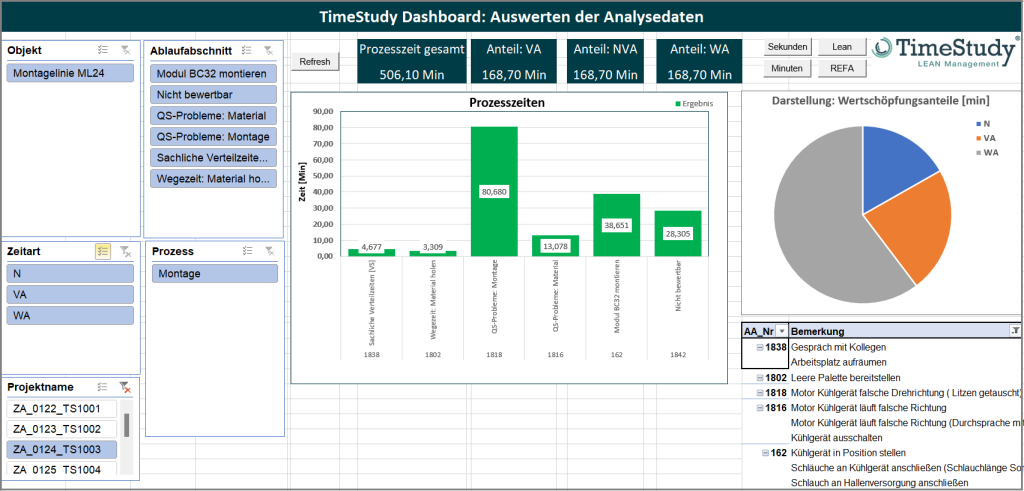Switch units to Sekunden
Image resolution: width=1024 pixels, height=491 pixels.
788,47
